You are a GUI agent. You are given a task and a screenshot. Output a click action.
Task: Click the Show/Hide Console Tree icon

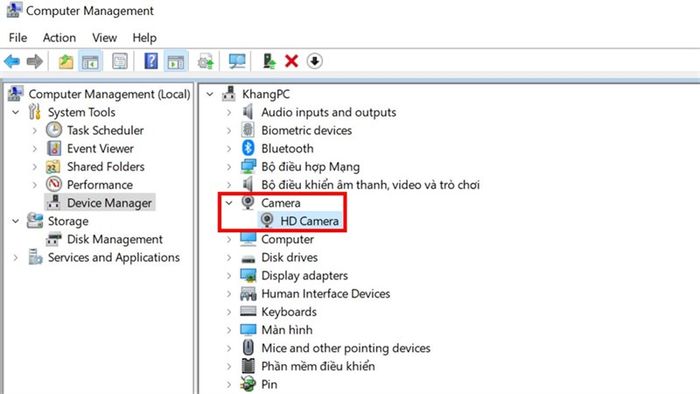[91, 61]
